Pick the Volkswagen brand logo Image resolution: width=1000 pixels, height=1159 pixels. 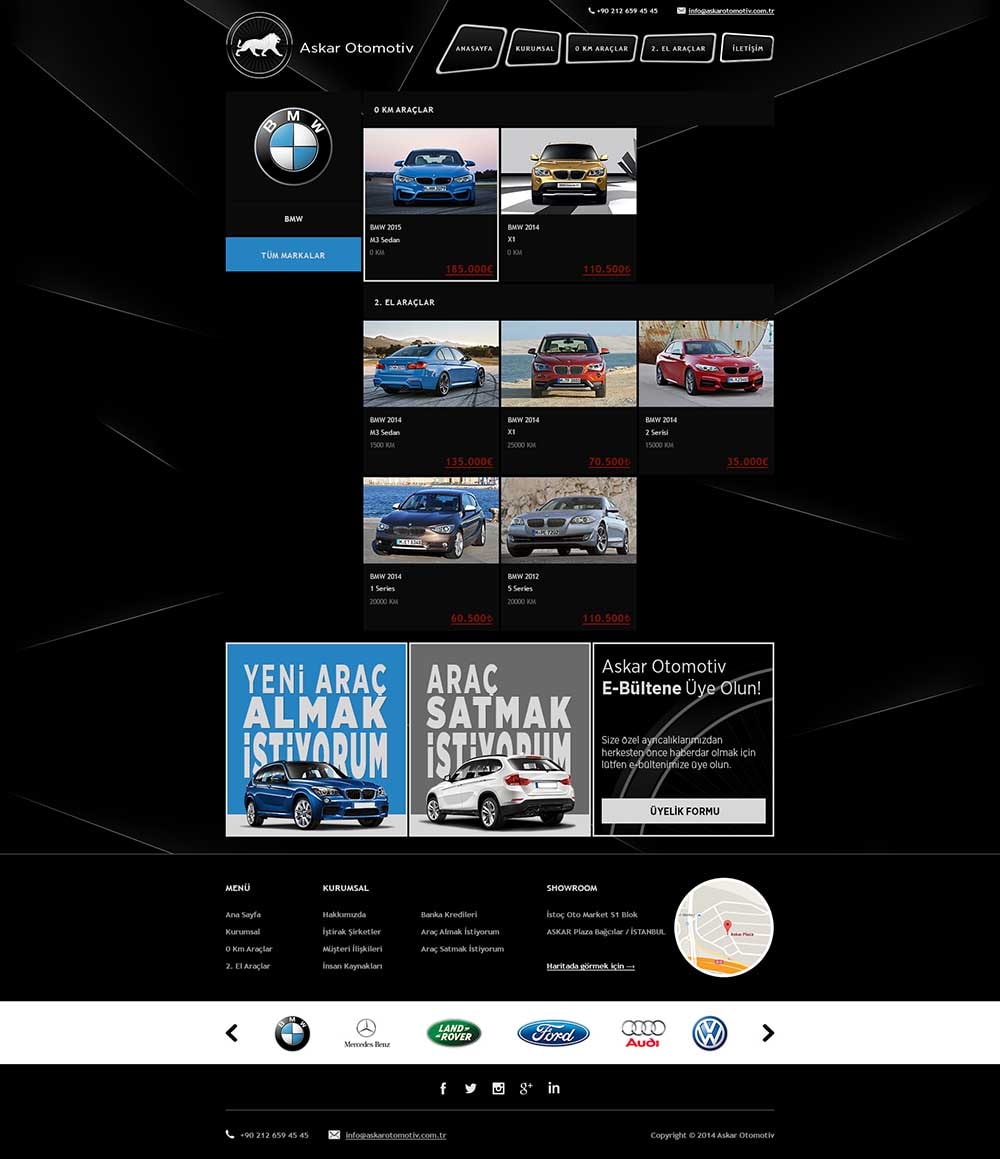click(x=710, y=1033)
